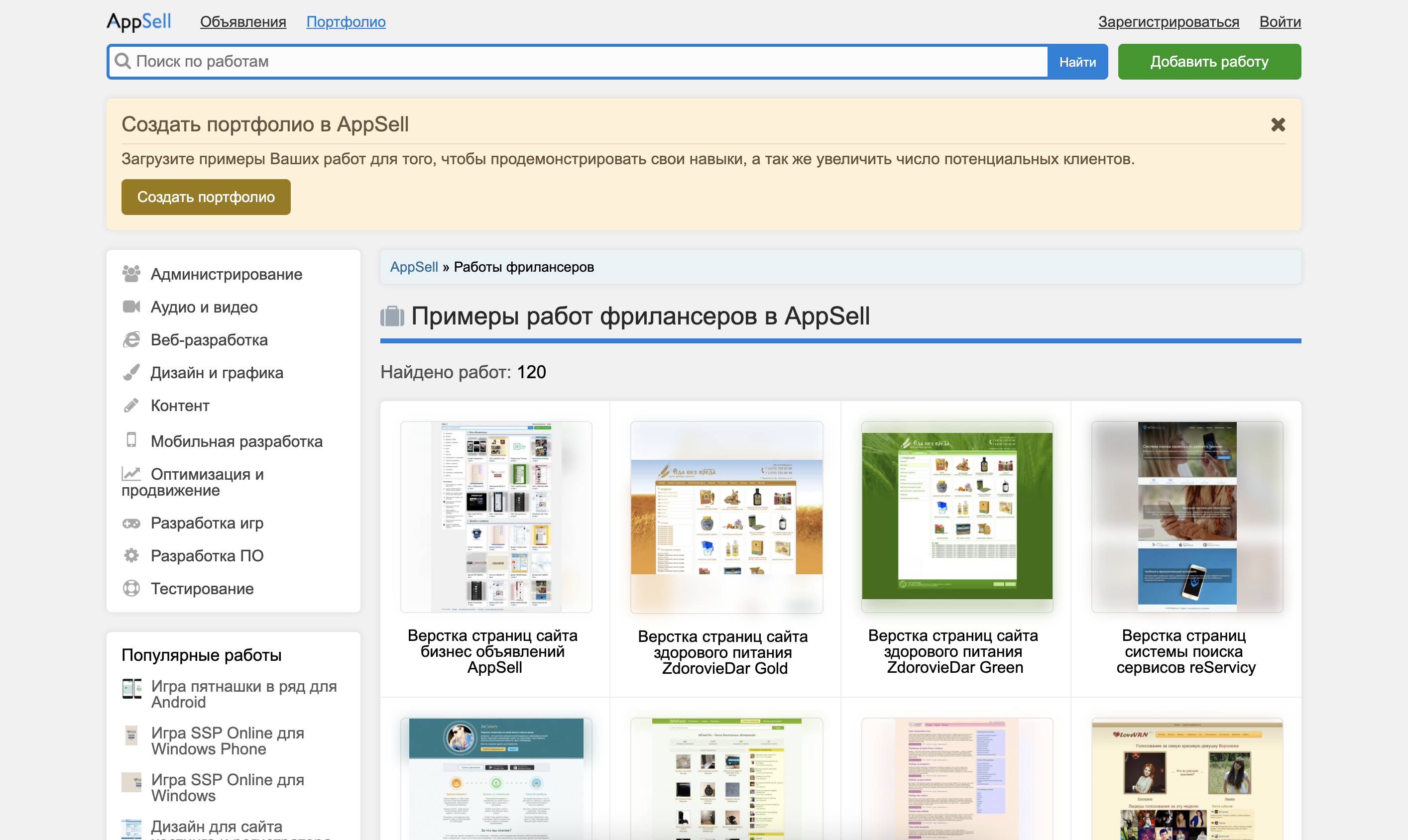Image resolution: width=1408 pixels, height=840 pixels.
Task: Close the Создать портфолио banner
Action: click(x=1278, y=124)
